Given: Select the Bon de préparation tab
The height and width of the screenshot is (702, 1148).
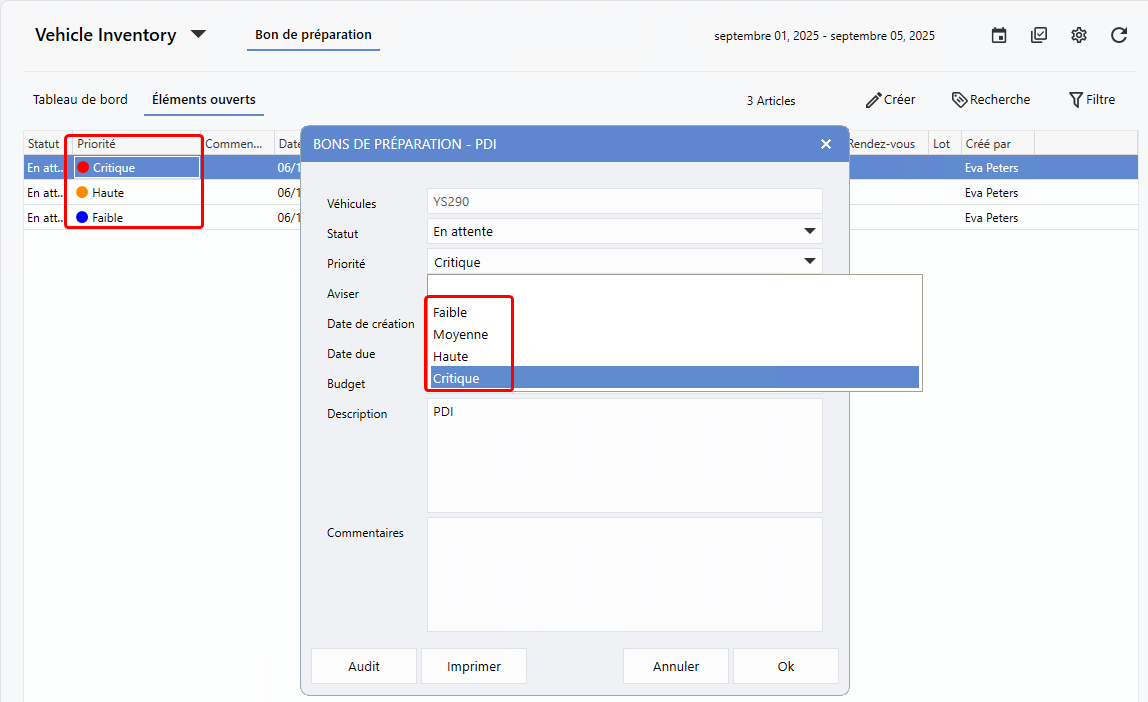Looking at the screenshot, I should [x=313, y=35].
